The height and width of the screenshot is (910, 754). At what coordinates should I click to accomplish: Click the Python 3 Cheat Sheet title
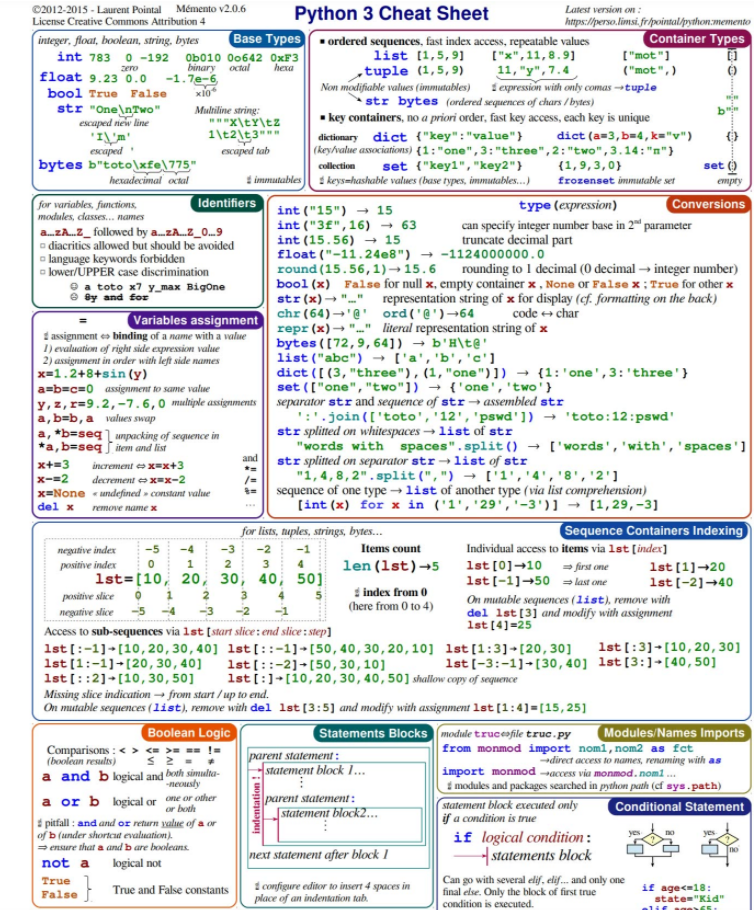point(391,13)
